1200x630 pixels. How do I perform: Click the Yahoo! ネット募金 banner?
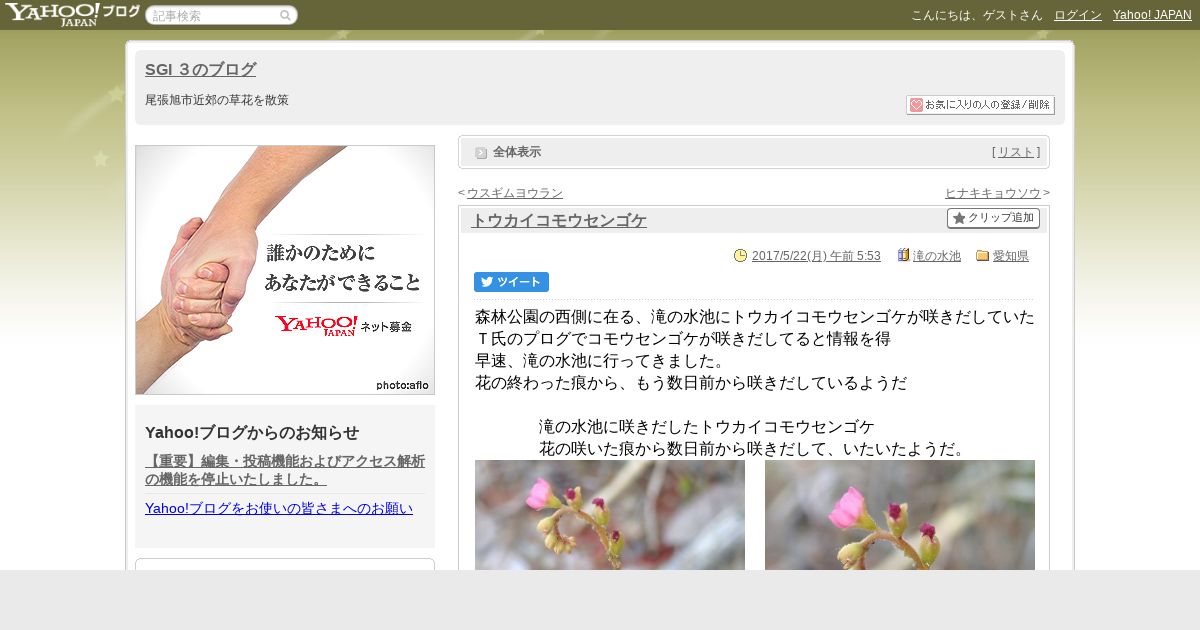285,270
